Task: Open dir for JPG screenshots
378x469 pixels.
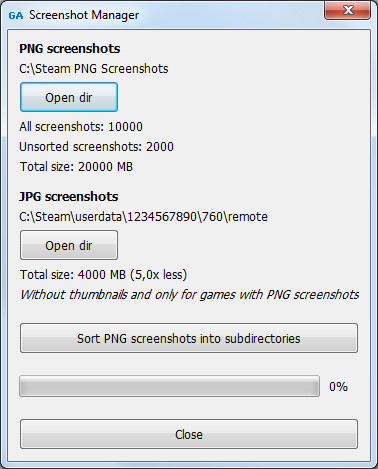Action: coord(69,245)
